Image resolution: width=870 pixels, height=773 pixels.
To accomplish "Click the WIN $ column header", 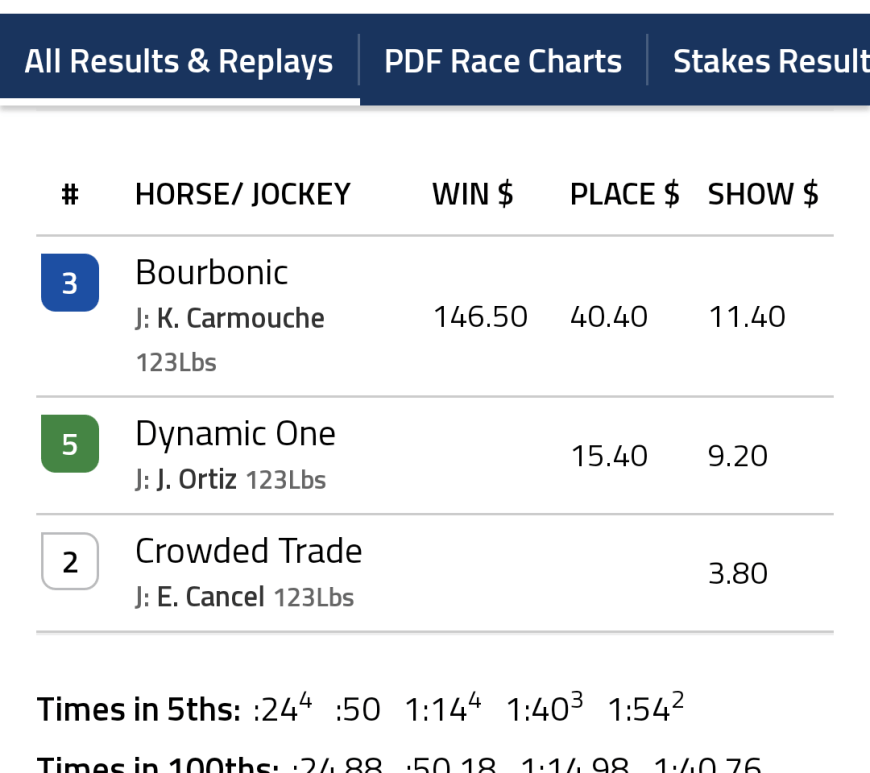I will pyautogui.click(x=472, y=194).
